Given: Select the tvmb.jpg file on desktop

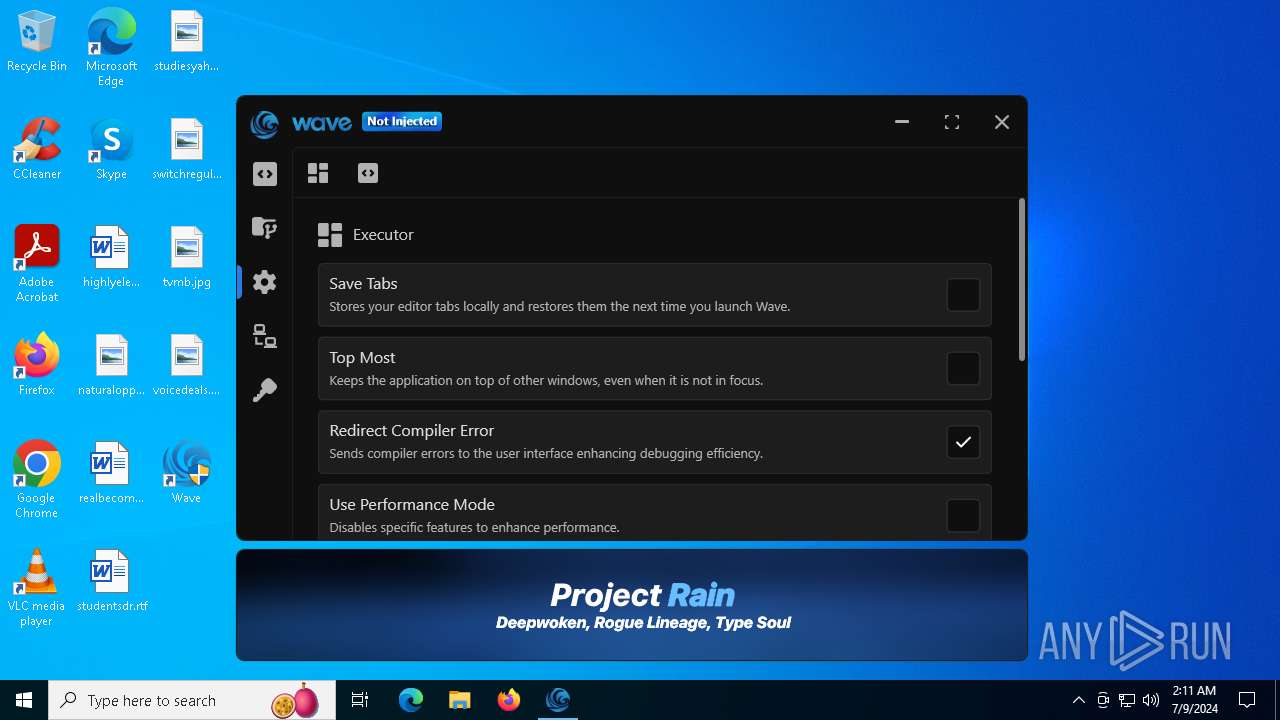Looking at the screenshot, I should tap(186, 258).
